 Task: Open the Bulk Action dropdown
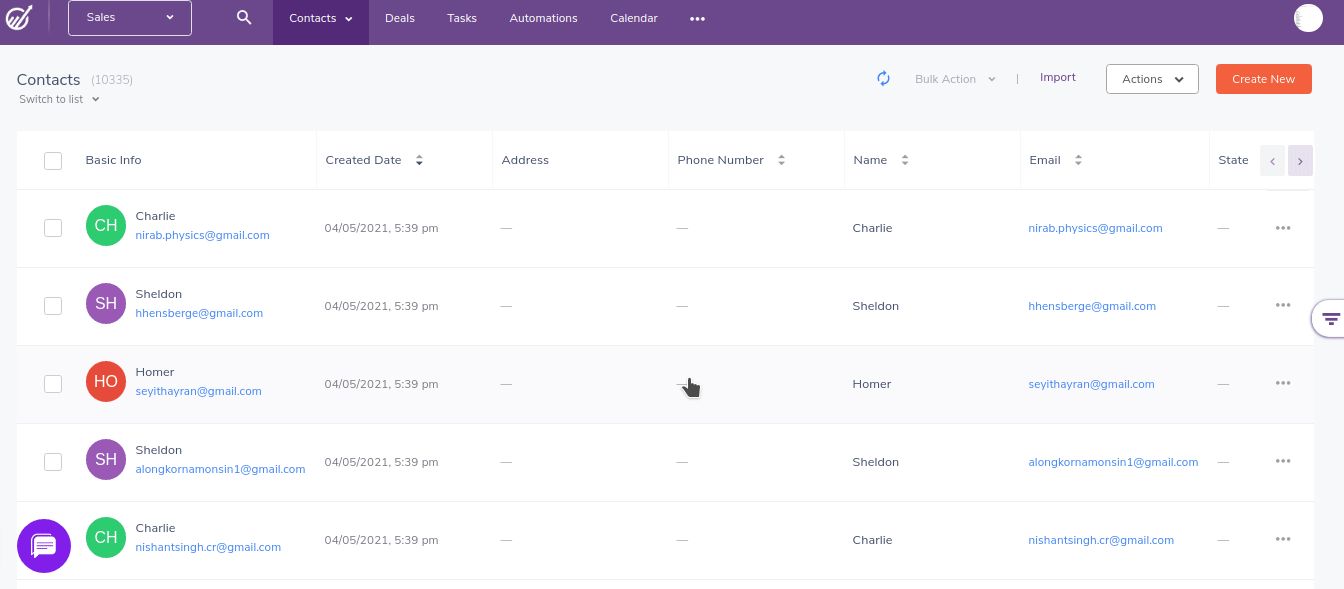coord(955,79)
